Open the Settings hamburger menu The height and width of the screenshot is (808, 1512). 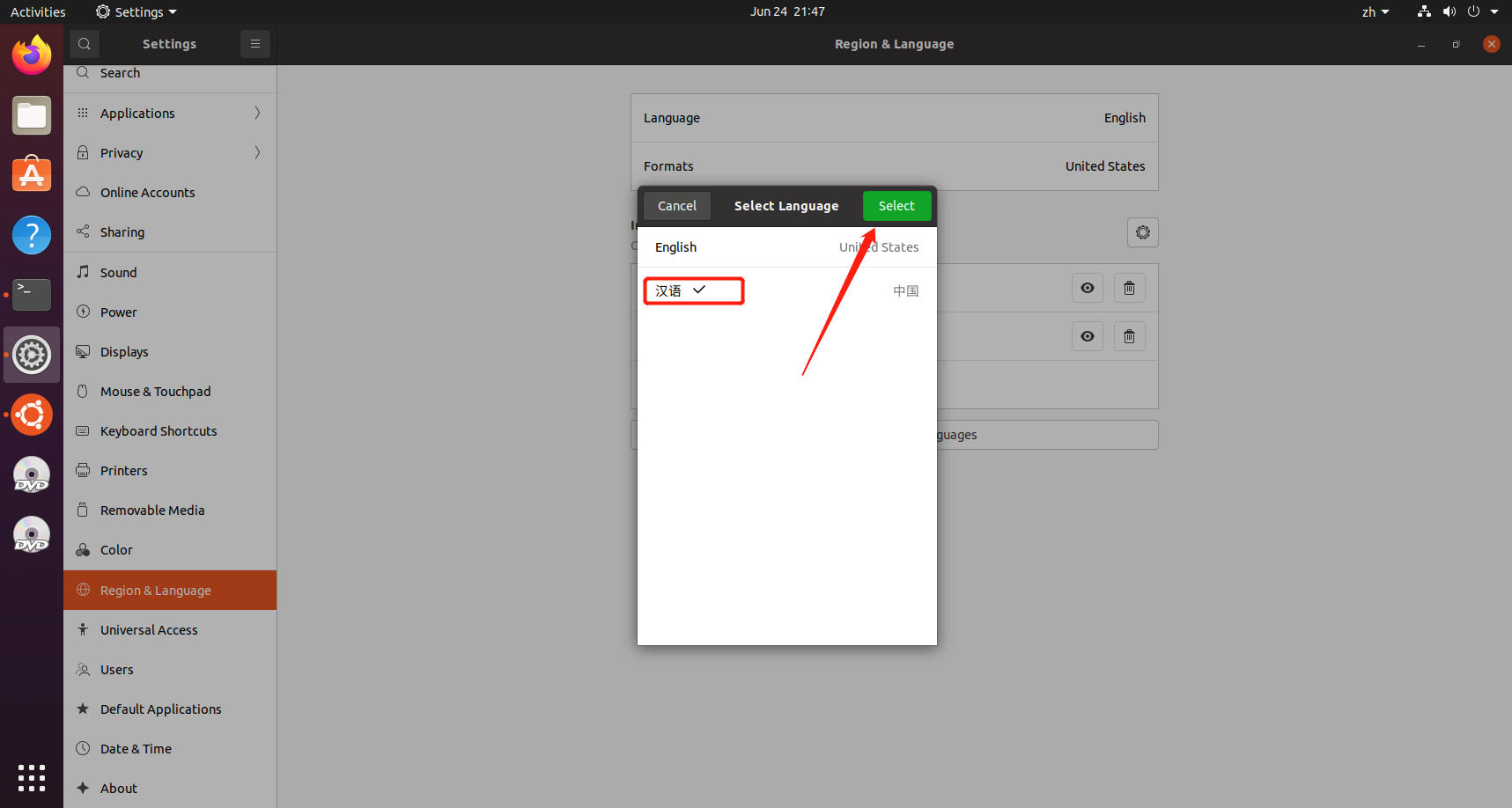tap(254, 44)
